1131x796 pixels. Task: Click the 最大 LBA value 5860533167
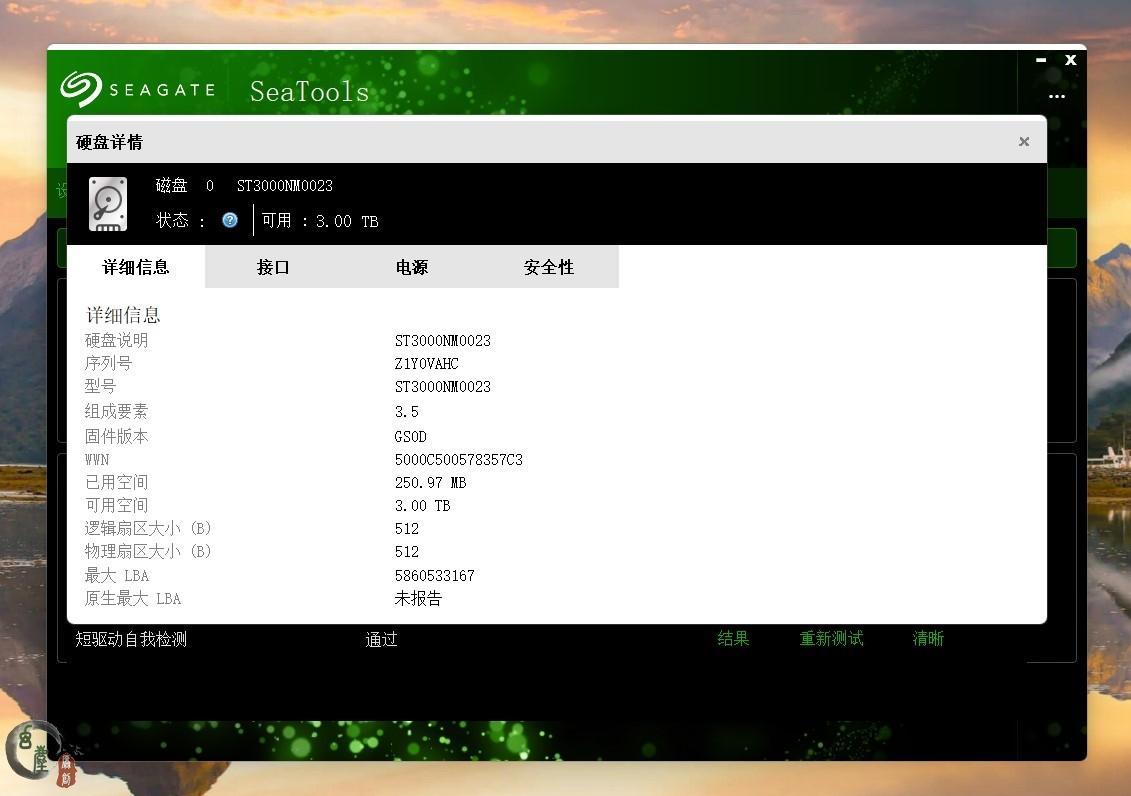click(434, 575)
